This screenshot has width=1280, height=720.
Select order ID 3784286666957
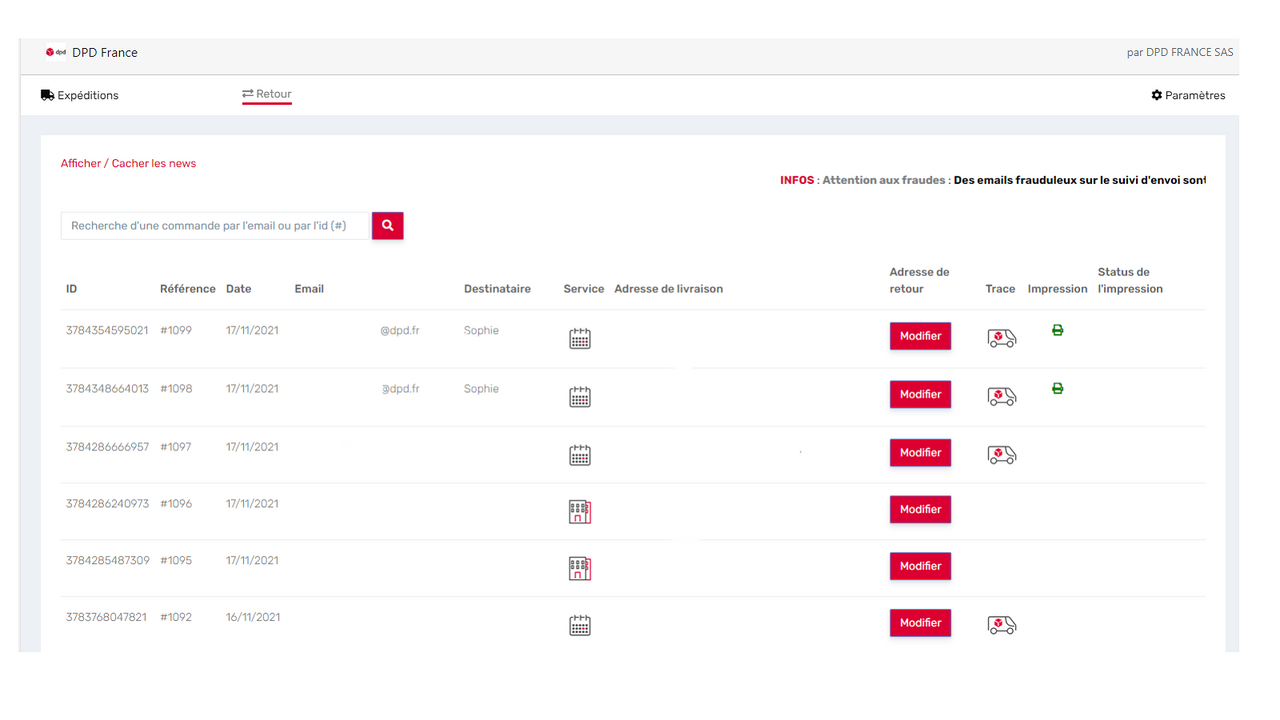point(107,447)
